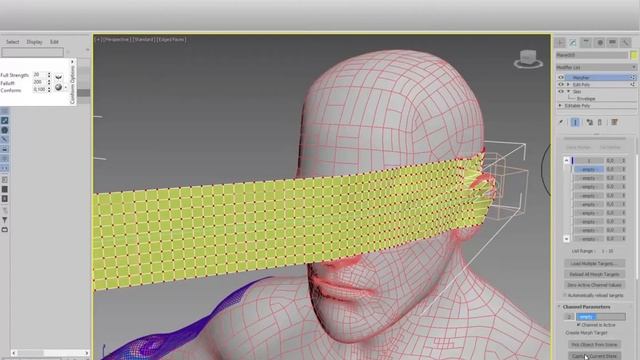This screenshot has width=640, height=360.
Task: Open the Create tab in command panel
Action: [561, 42]
